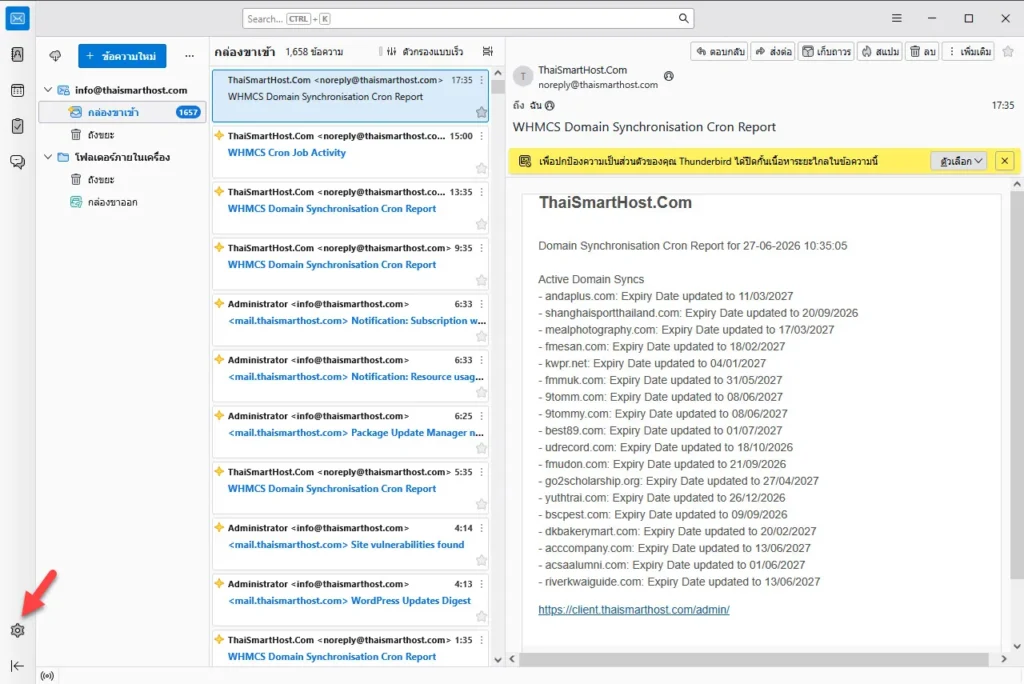The width and height of the screenshot is (1024, 684).
Task: Open the Address Book space
Action: pyautogui.click(x=18, y=54)
